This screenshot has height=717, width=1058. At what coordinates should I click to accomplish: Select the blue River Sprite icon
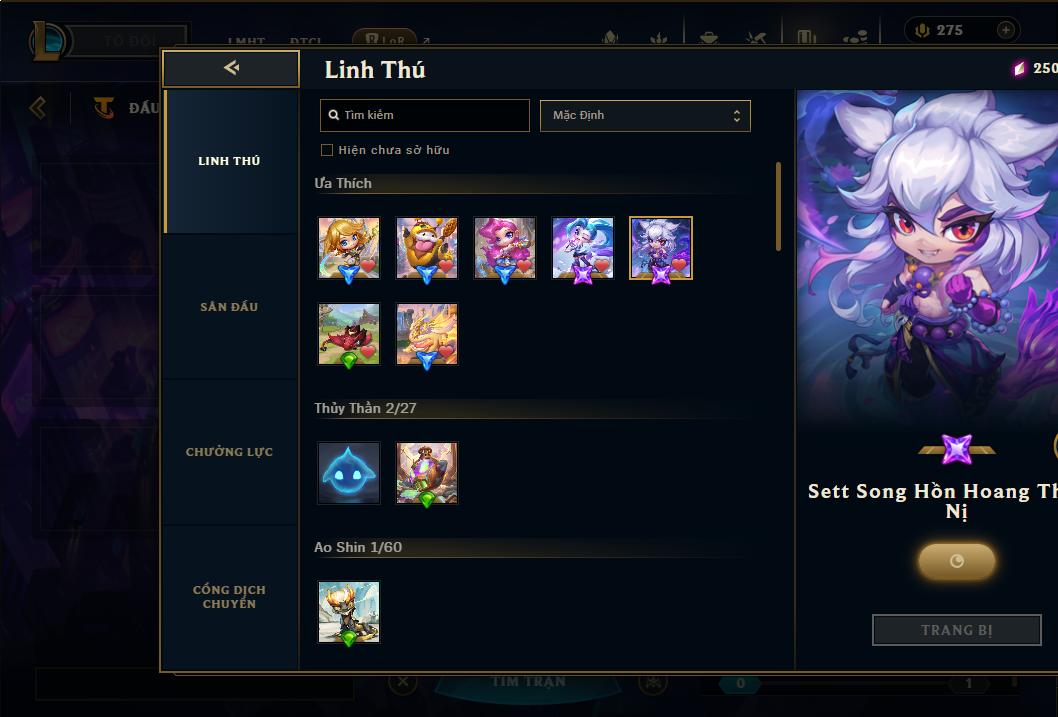coord(349,473)
